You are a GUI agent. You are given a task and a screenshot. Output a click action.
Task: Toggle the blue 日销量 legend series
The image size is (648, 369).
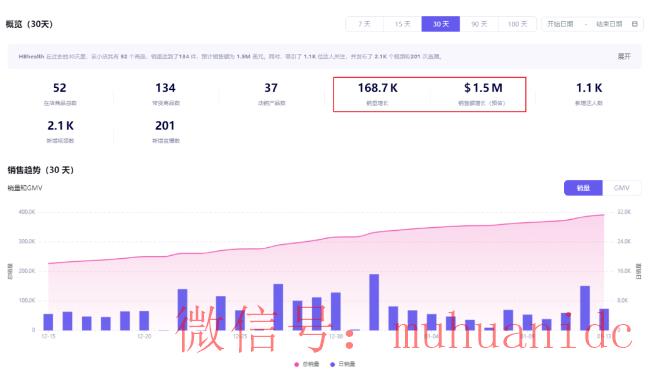[x=343, y=364]
